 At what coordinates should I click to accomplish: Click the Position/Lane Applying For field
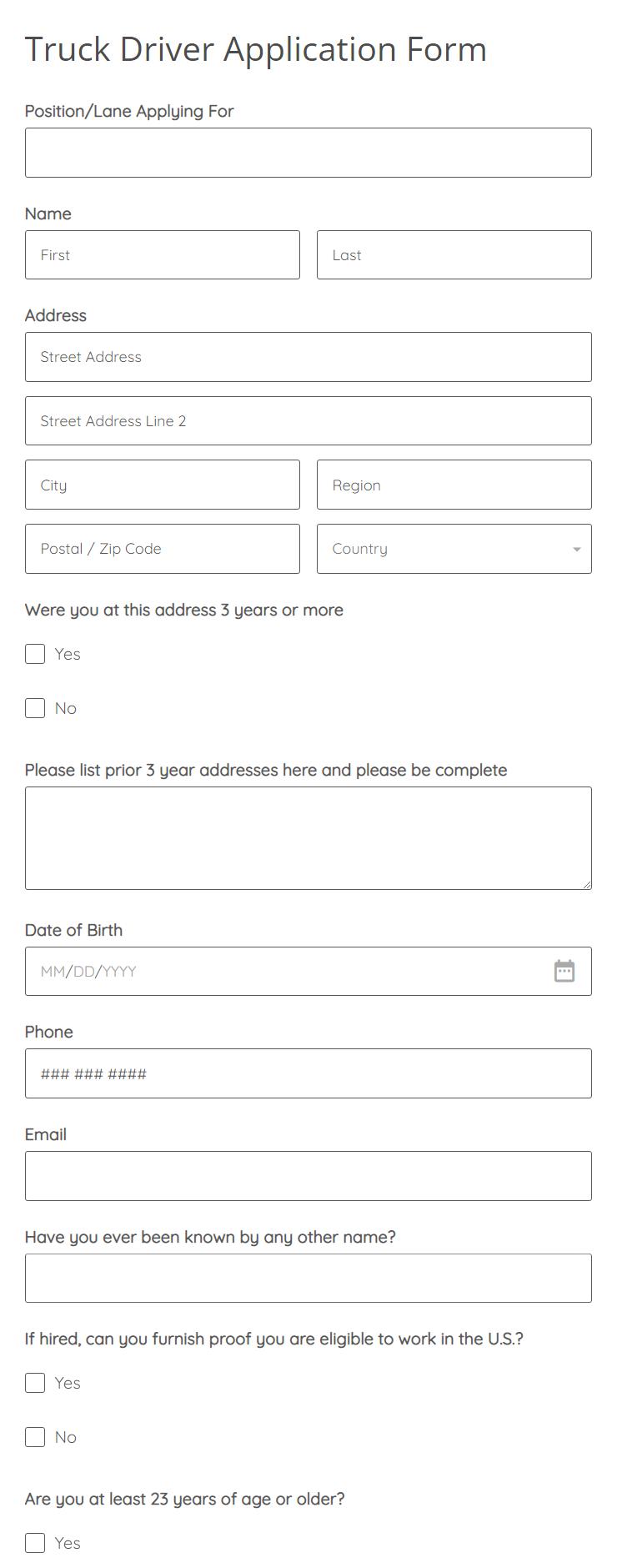(308, 152)
